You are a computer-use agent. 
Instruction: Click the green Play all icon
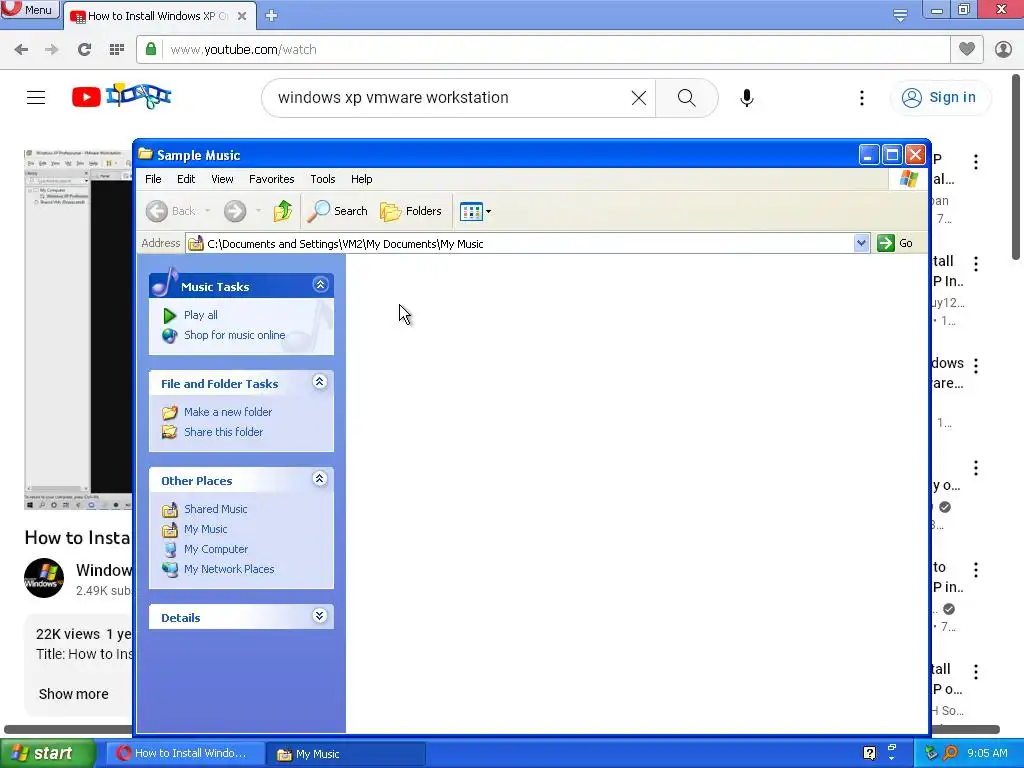coord(170,315)
